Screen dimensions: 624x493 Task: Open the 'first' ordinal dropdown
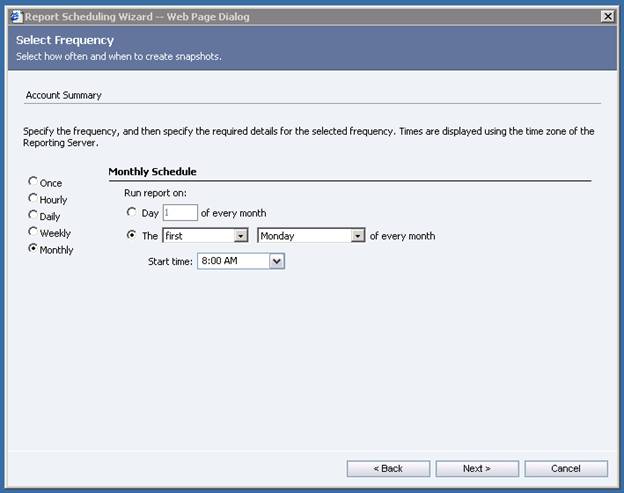[240, 236]
